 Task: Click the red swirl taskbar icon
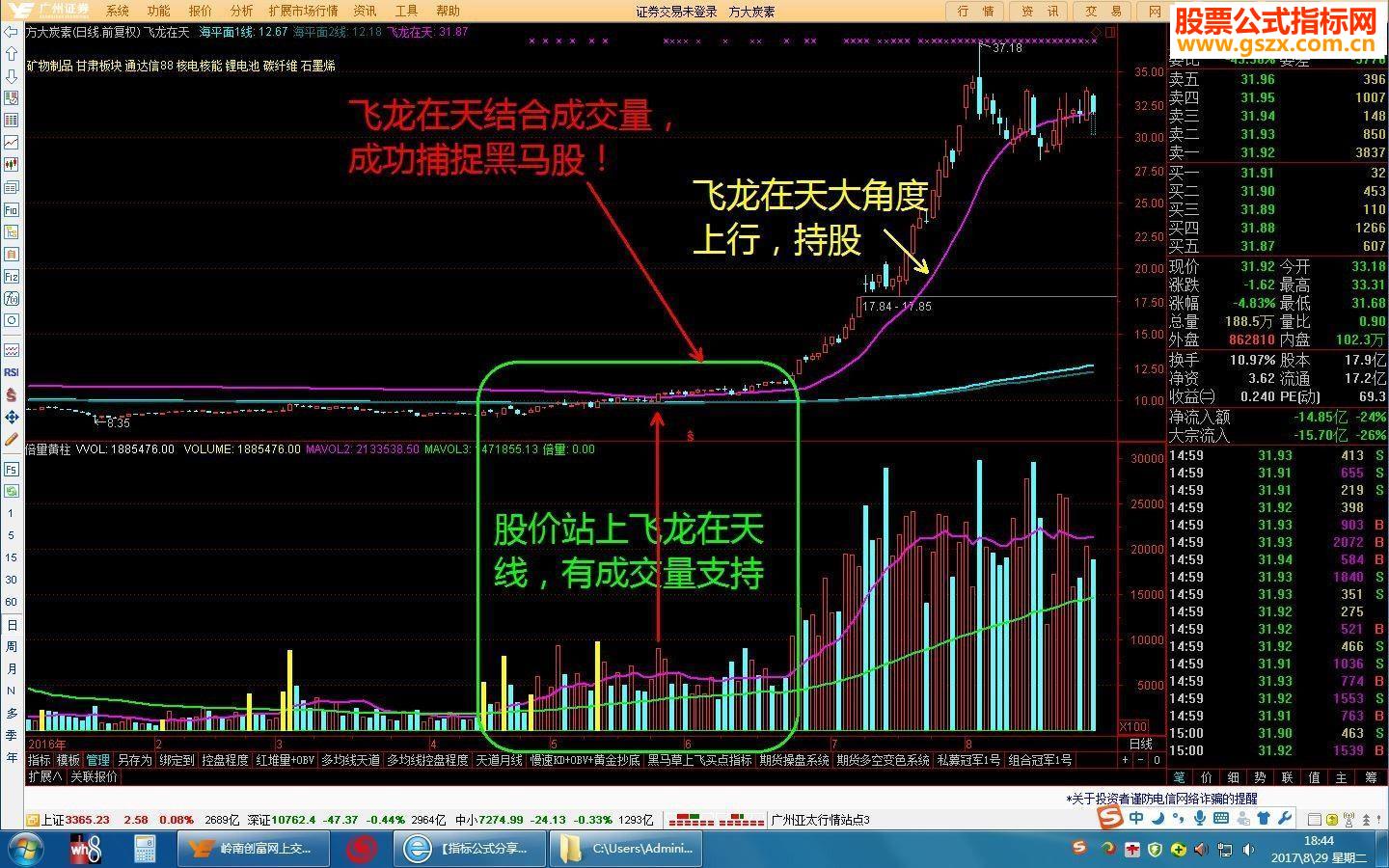pyautogui.click(x=362, y=850)
